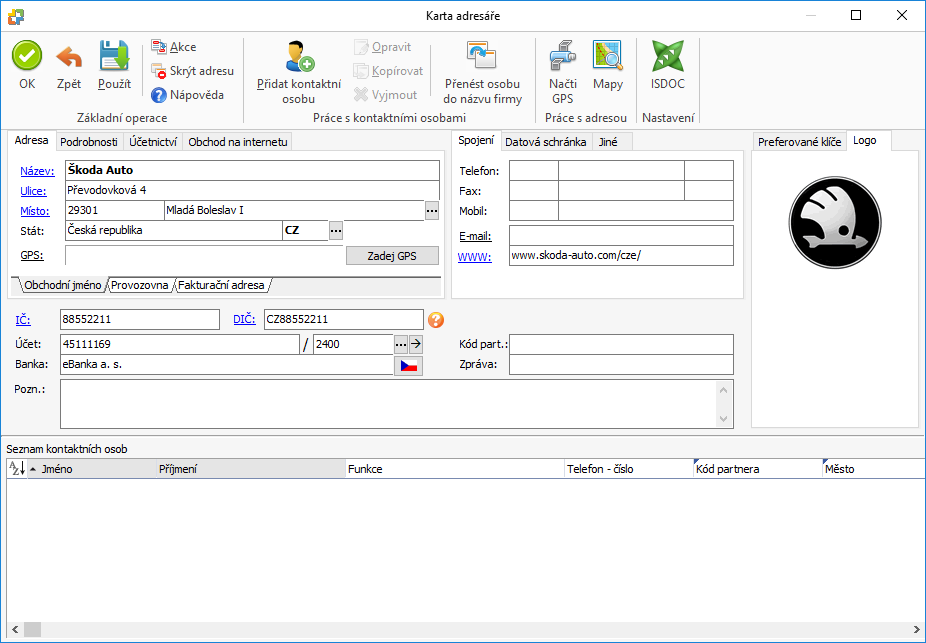Open country picker beside CZ code
The height and width of the screenshot is (643, 926).
(x=336, y=231)
